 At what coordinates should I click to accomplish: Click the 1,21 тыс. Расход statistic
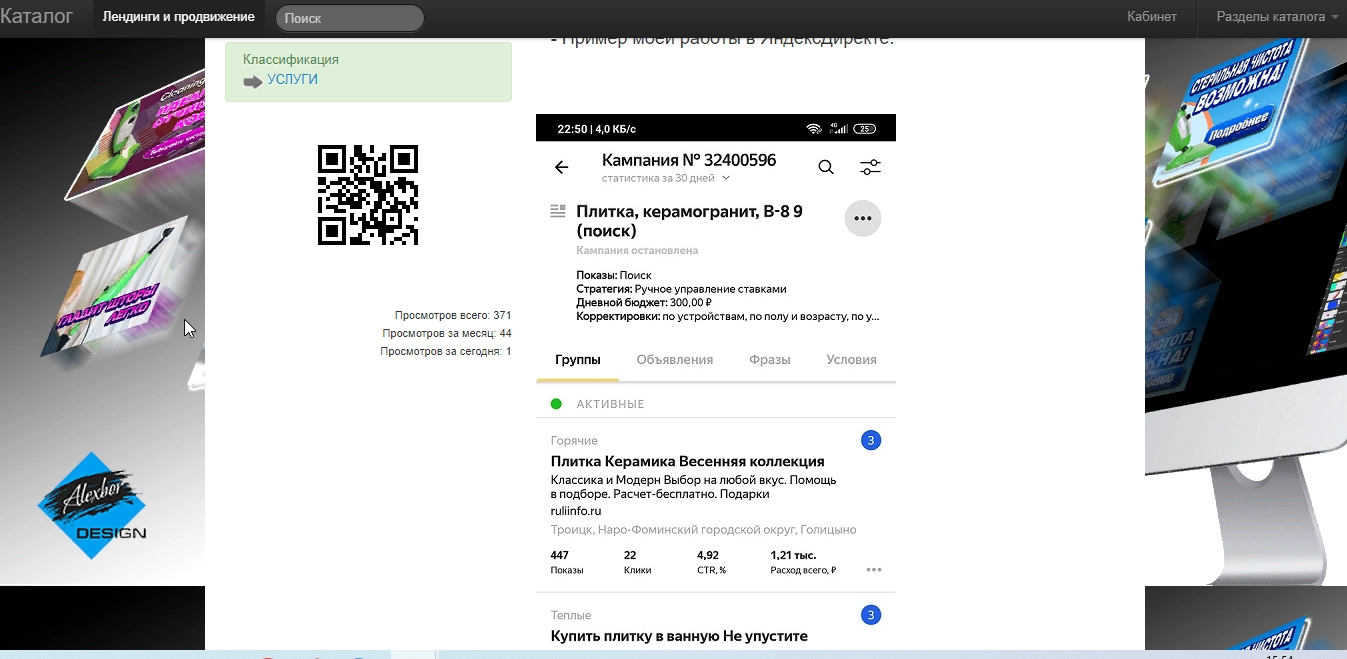[x=803, y=562]
